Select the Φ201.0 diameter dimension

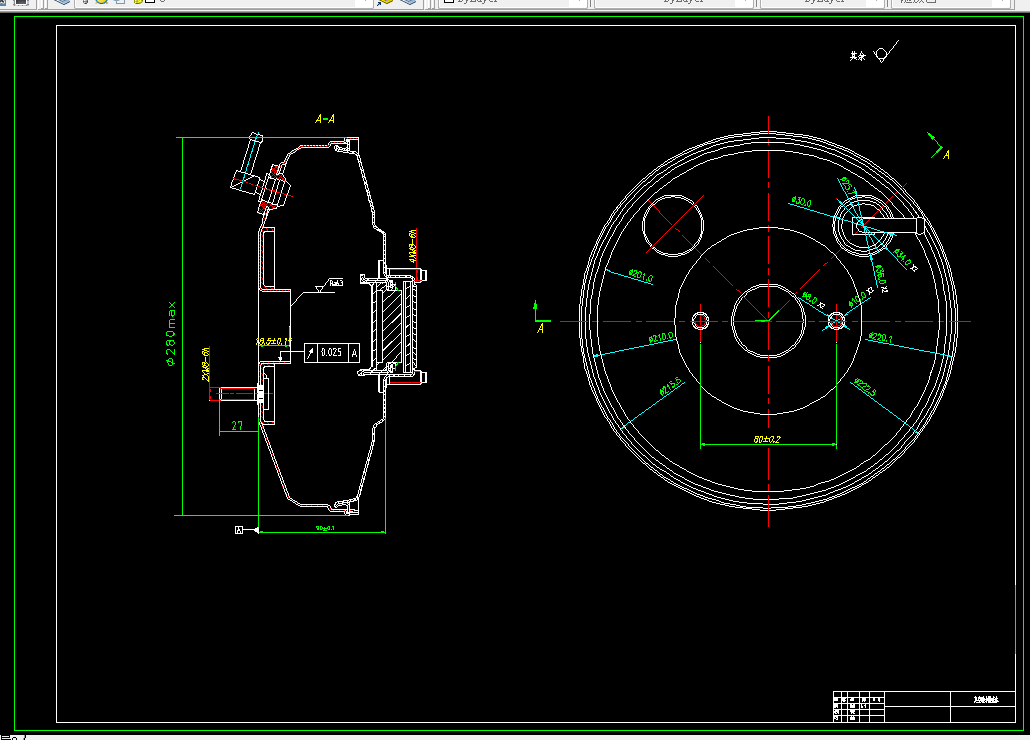click(640, 276)
